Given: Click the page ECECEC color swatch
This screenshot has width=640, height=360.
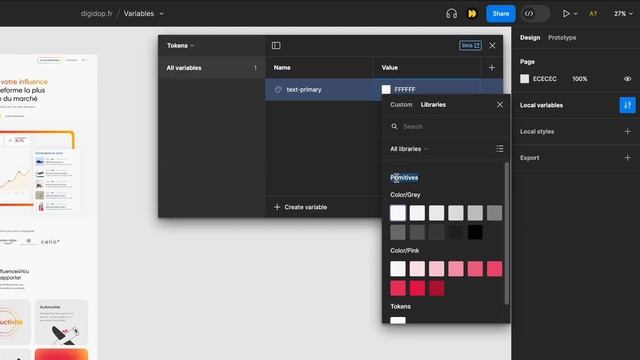Looking at the screenshot, I should (x=524, y=79).
